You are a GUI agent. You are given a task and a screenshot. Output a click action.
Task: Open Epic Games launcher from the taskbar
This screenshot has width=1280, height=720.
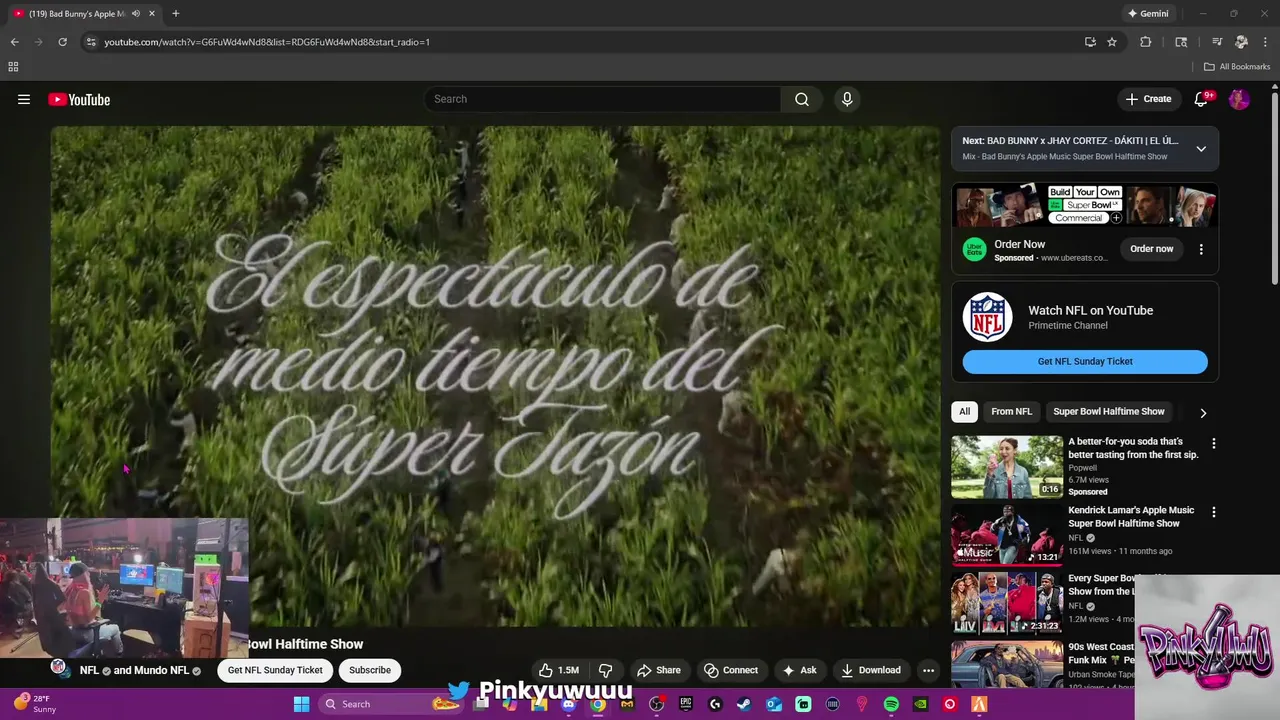pos(686,704)
